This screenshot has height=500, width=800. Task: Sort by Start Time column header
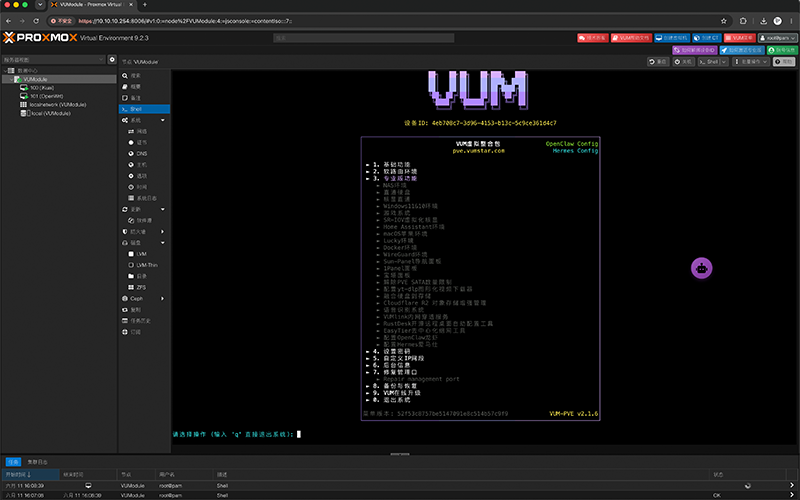coord(31,474)
